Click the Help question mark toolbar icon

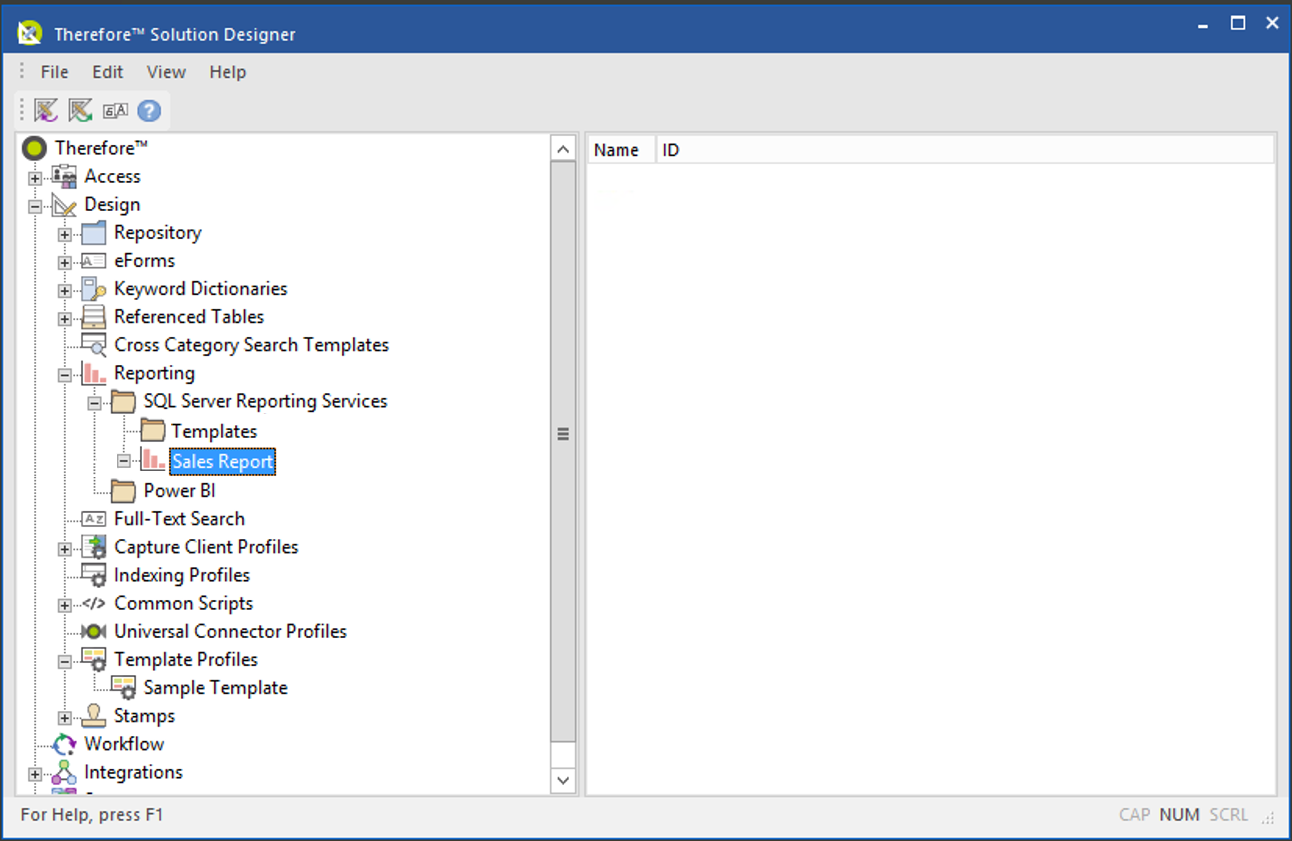click(148, 110)
